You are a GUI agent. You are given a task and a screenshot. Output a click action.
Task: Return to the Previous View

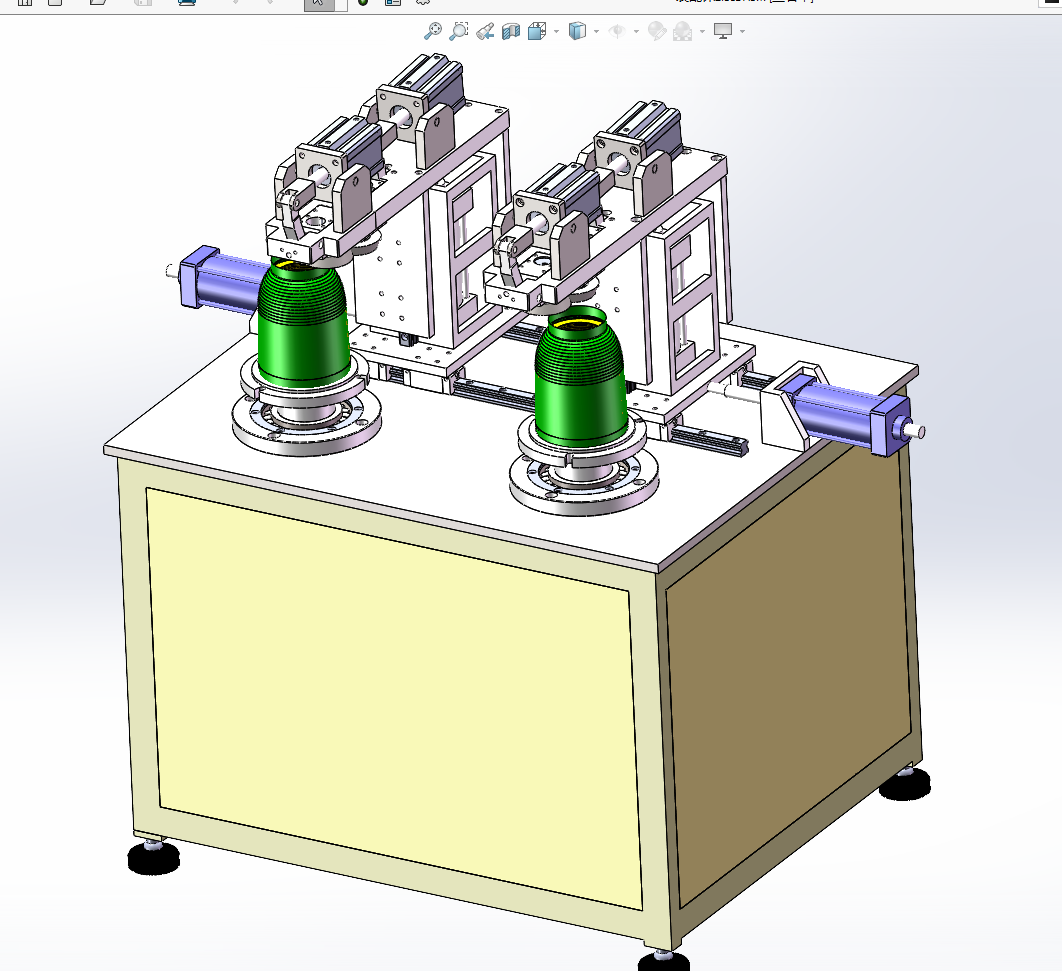coord(485,31)
